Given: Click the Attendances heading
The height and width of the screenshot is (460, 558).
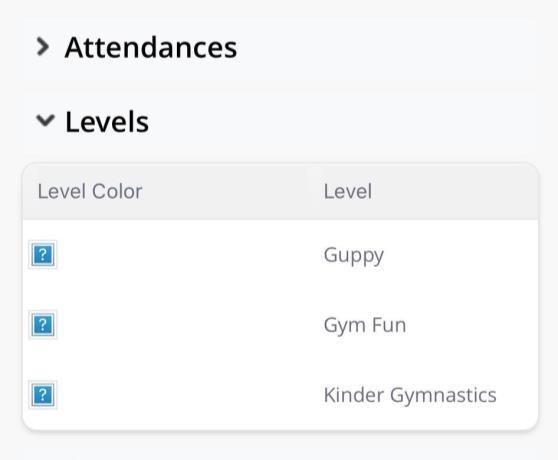Looking at the screenshot, I should pyautogui.click(x=151, y=47).
